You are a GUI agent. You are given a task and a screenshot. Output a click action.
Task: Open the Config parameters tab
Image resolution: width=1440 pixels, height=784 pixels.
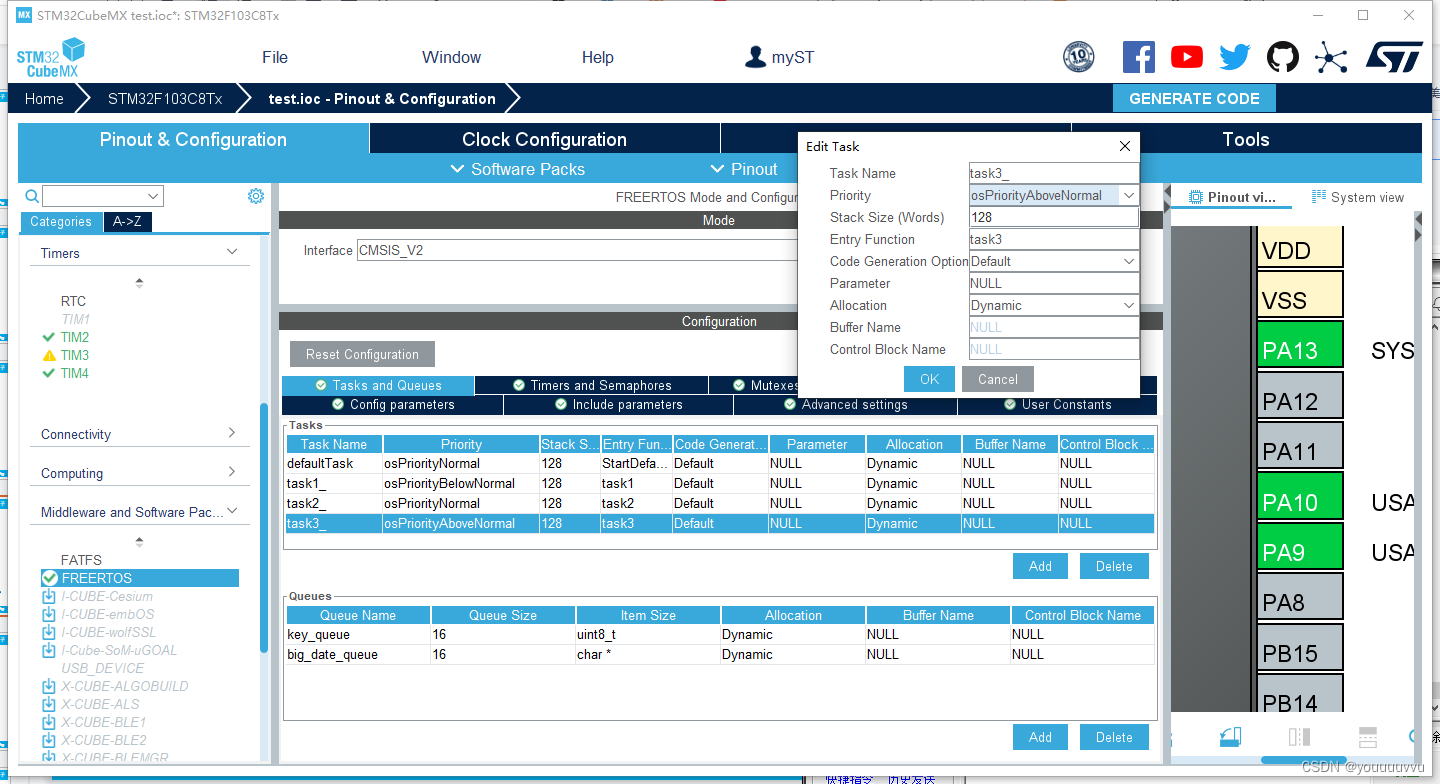(392, 405)
